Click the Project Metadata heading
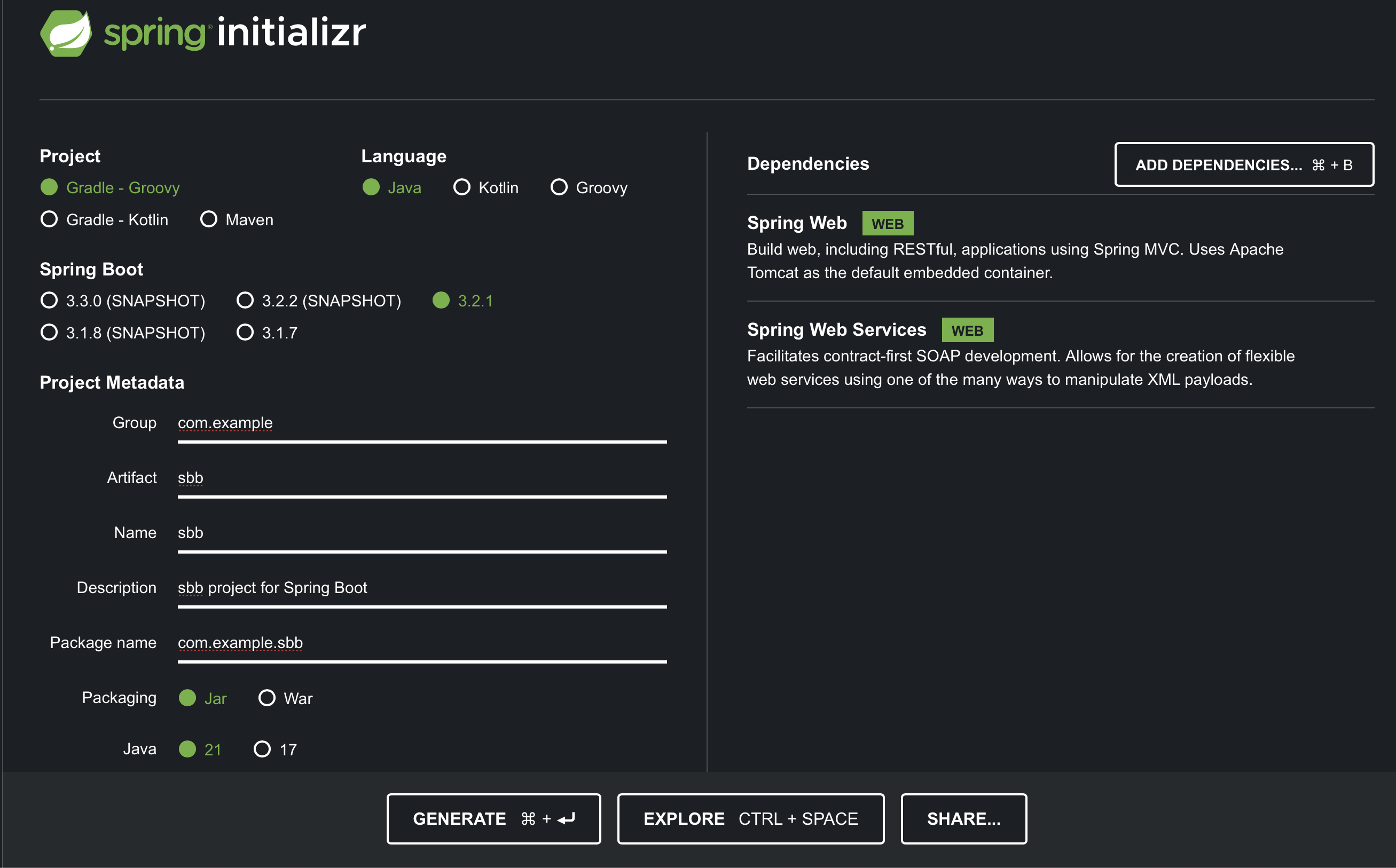Viewport: 1396px width, 868px height. click(112, 382)
